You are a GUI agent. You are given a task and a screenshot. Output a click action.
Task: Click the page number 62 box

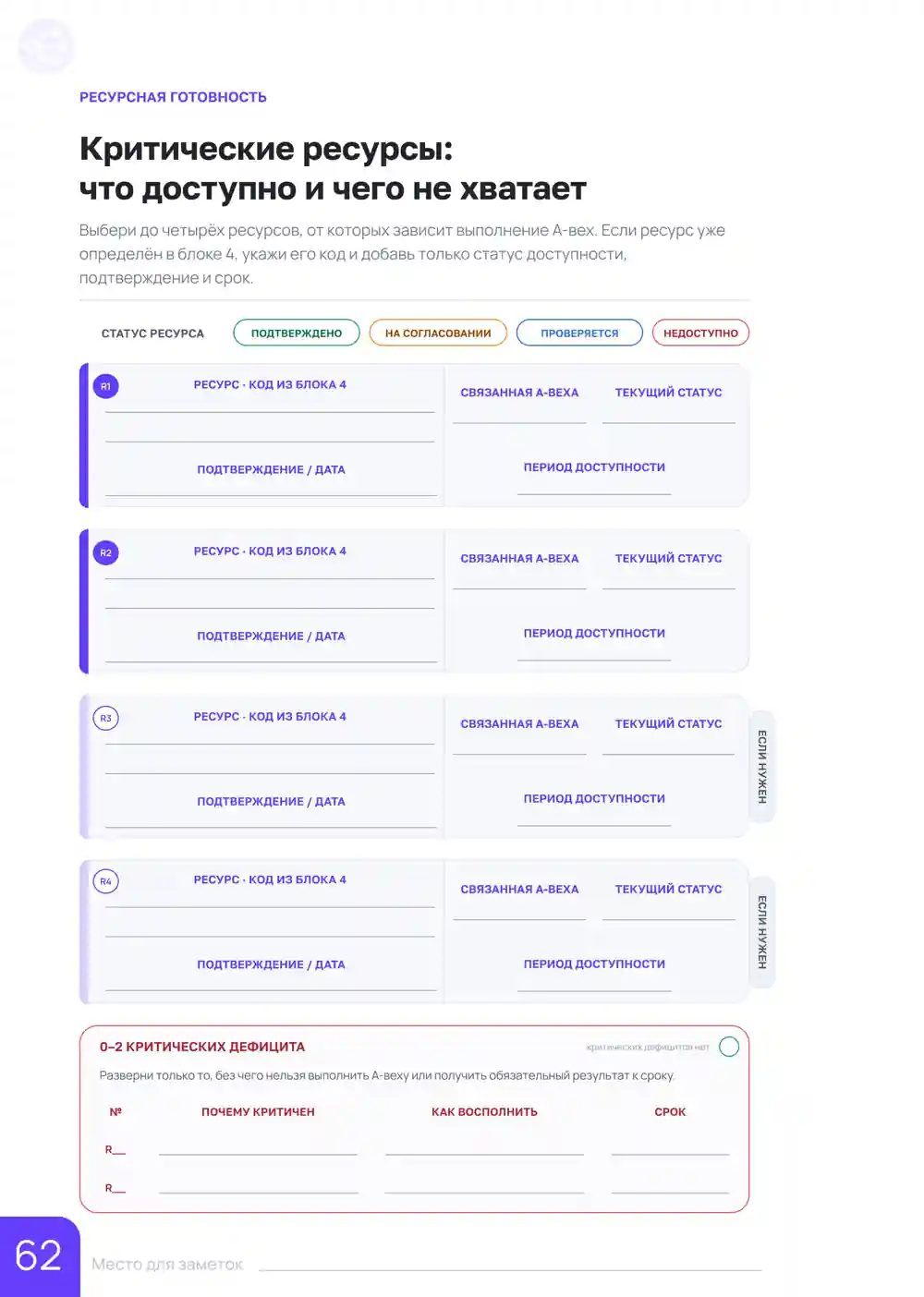(40, 1256)
